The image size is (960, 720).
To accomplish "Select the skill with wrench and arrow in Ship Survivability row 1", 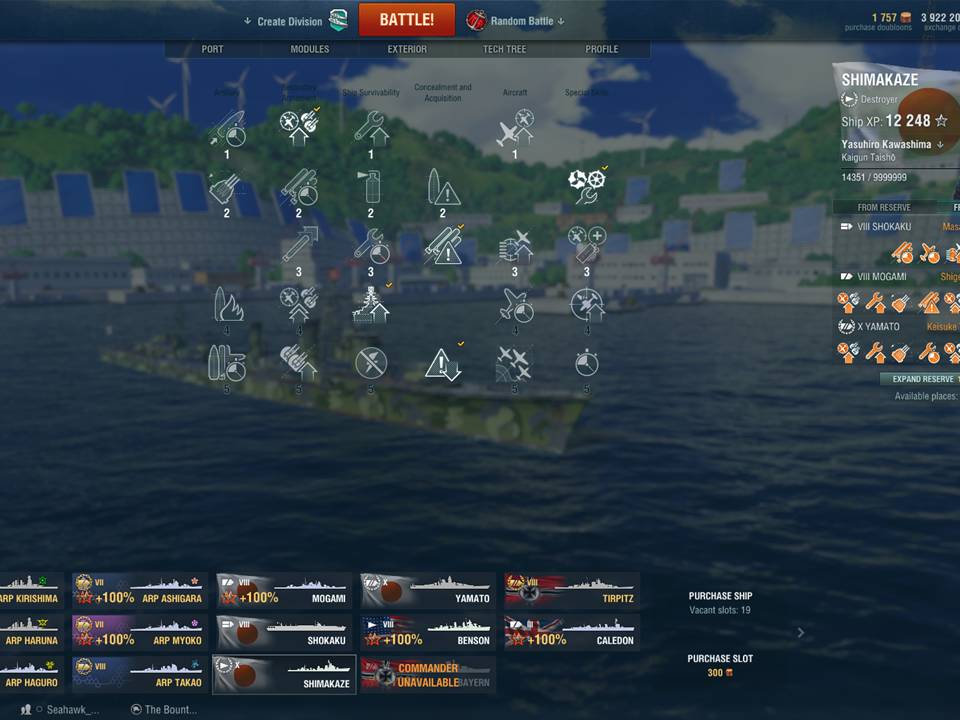I will 371,127.
